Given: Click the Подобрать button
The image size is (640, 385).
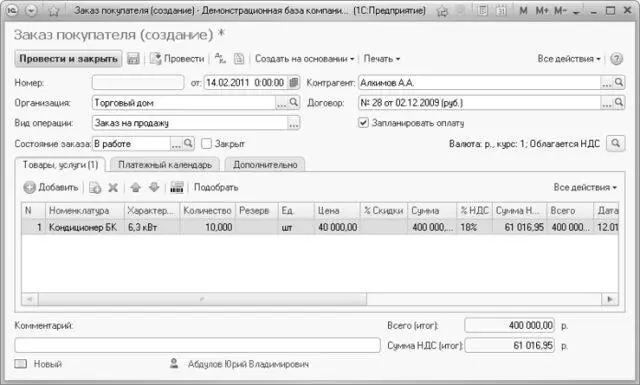Looking at the screenshot, I should click(216, 187).
